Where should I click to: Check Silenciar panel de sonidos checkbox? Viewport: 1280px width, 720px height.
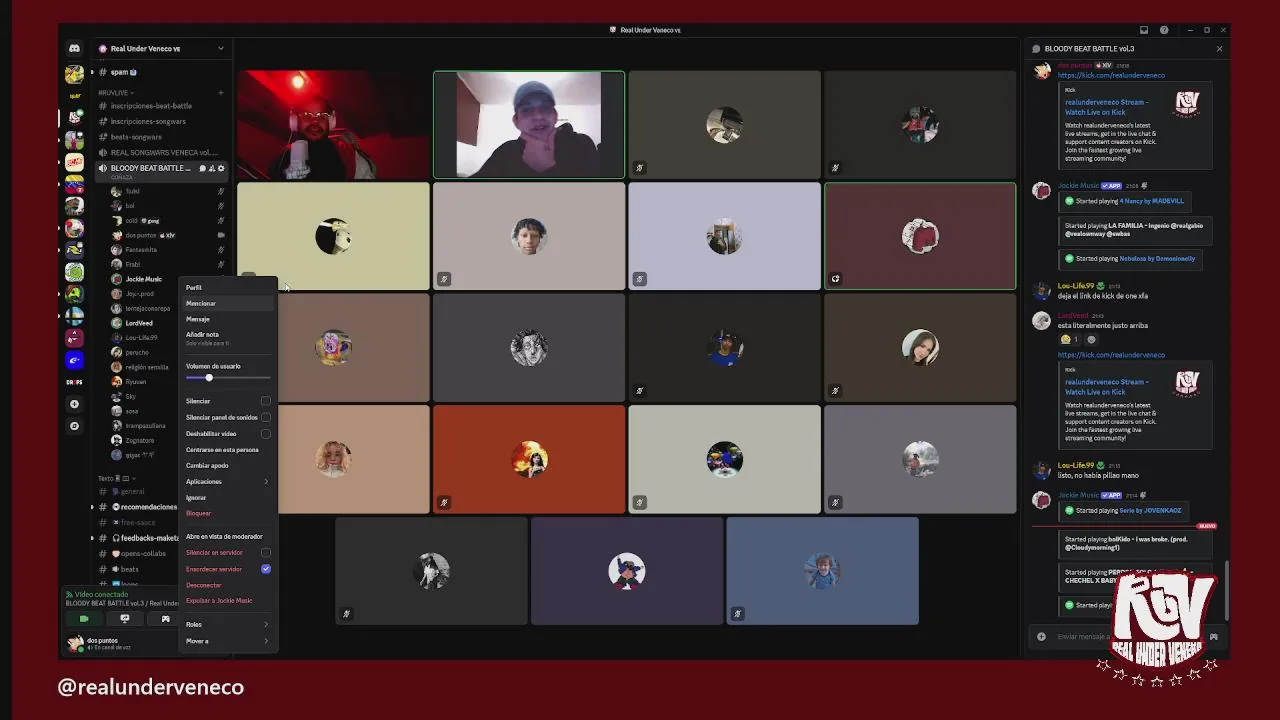coord(265,417)
